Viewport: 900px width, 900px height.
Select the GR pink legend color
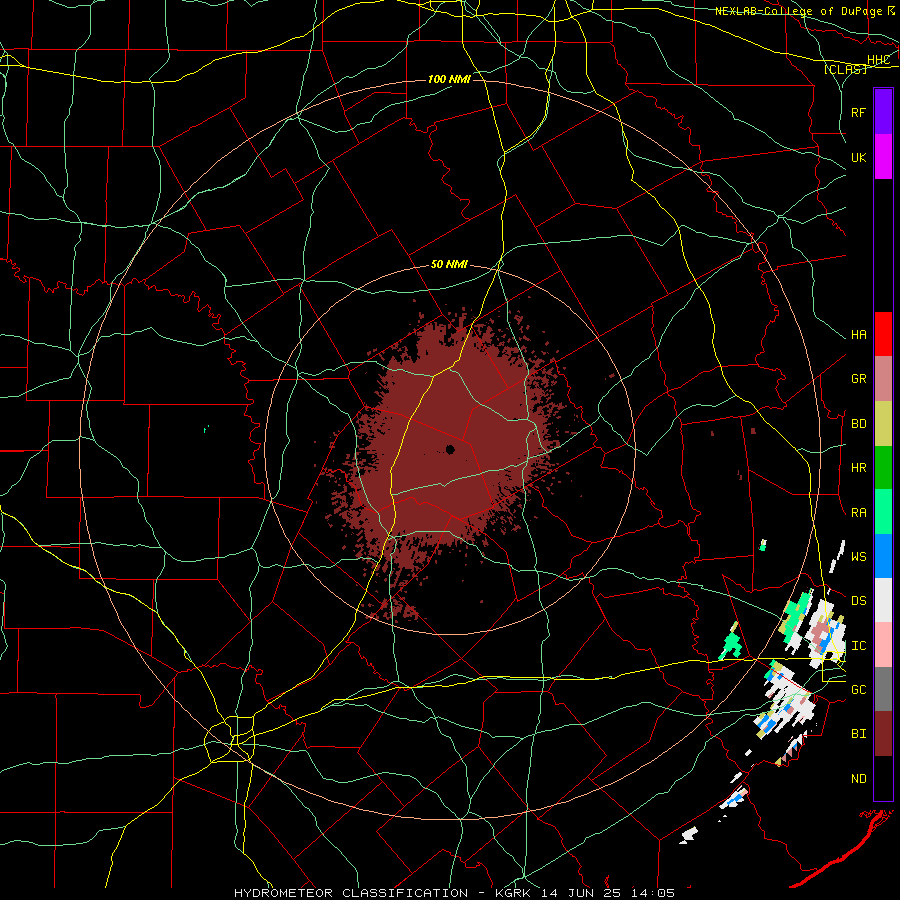883,379
